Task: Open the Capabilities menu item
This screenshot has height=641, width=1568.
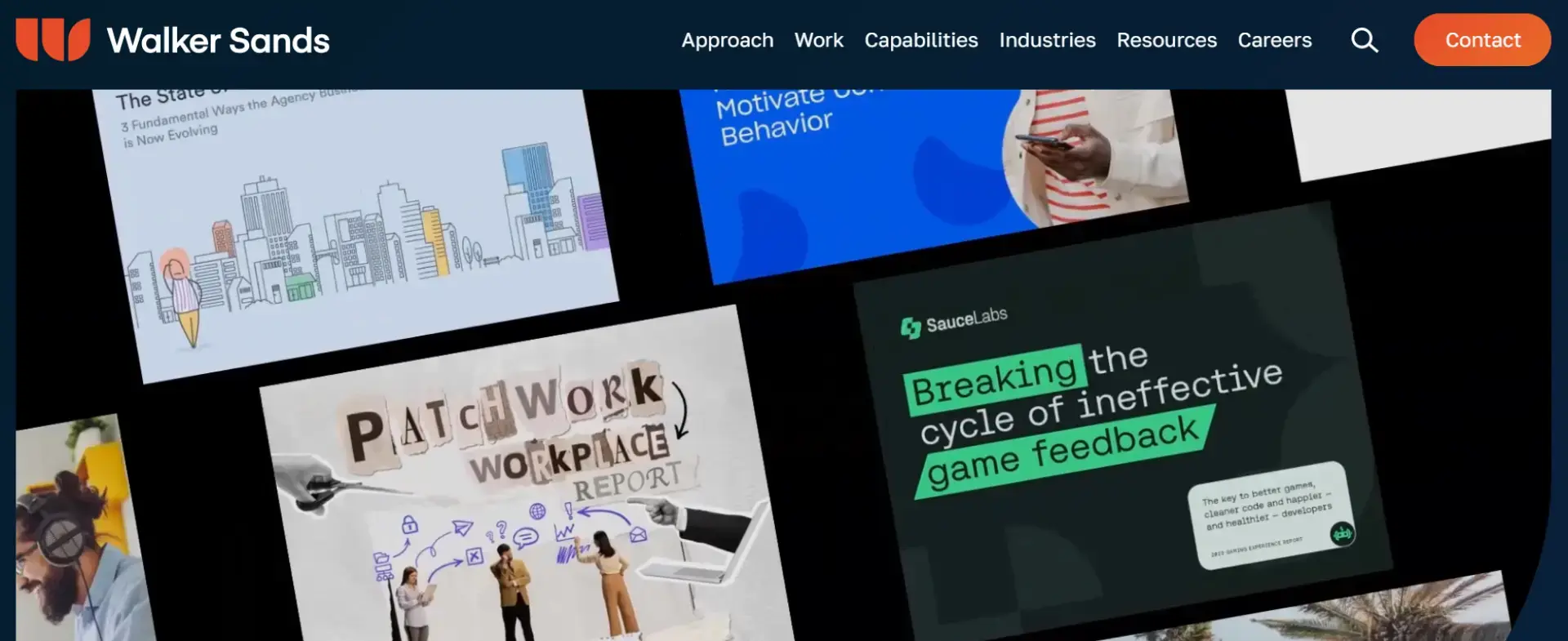Action: tap(920, 40)
